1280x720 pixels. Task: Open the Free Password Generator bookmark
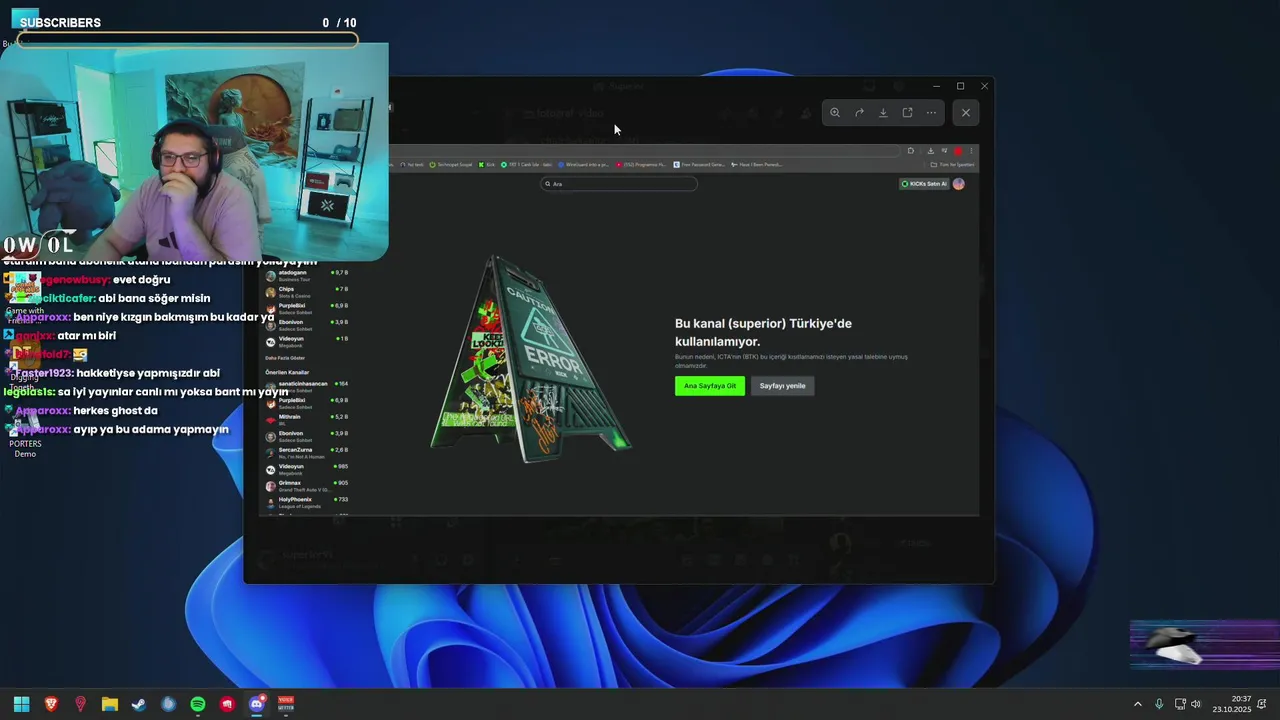[699, 164]
